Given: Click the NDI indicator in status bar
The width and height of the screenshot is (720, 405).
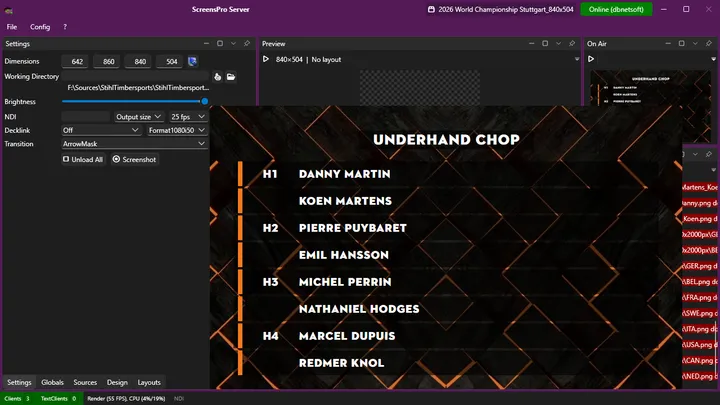Looking at the screenshot, I should tap(179, 399).
